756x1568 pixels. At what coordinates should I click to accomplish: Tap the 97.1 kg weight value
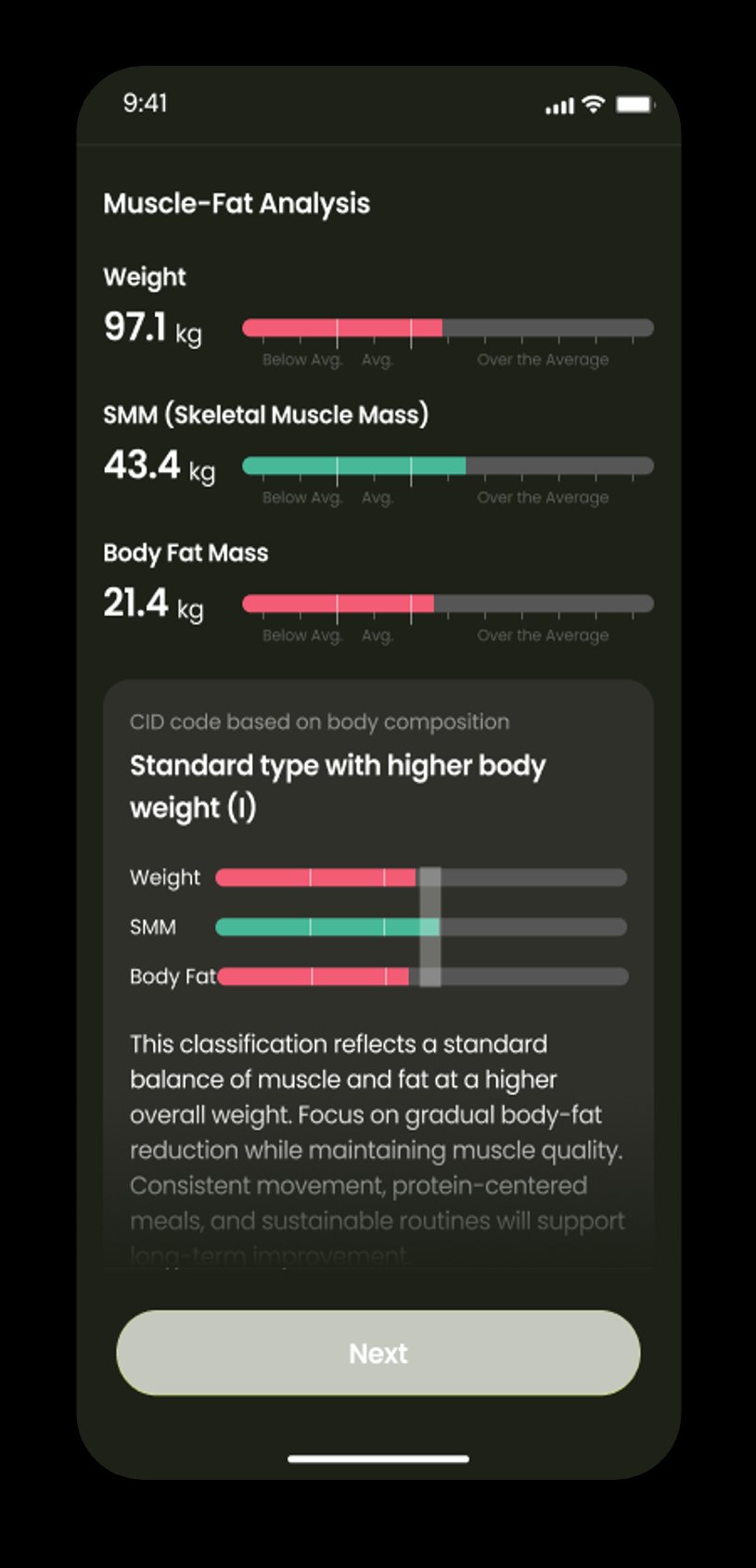click(x=153, y=328)
